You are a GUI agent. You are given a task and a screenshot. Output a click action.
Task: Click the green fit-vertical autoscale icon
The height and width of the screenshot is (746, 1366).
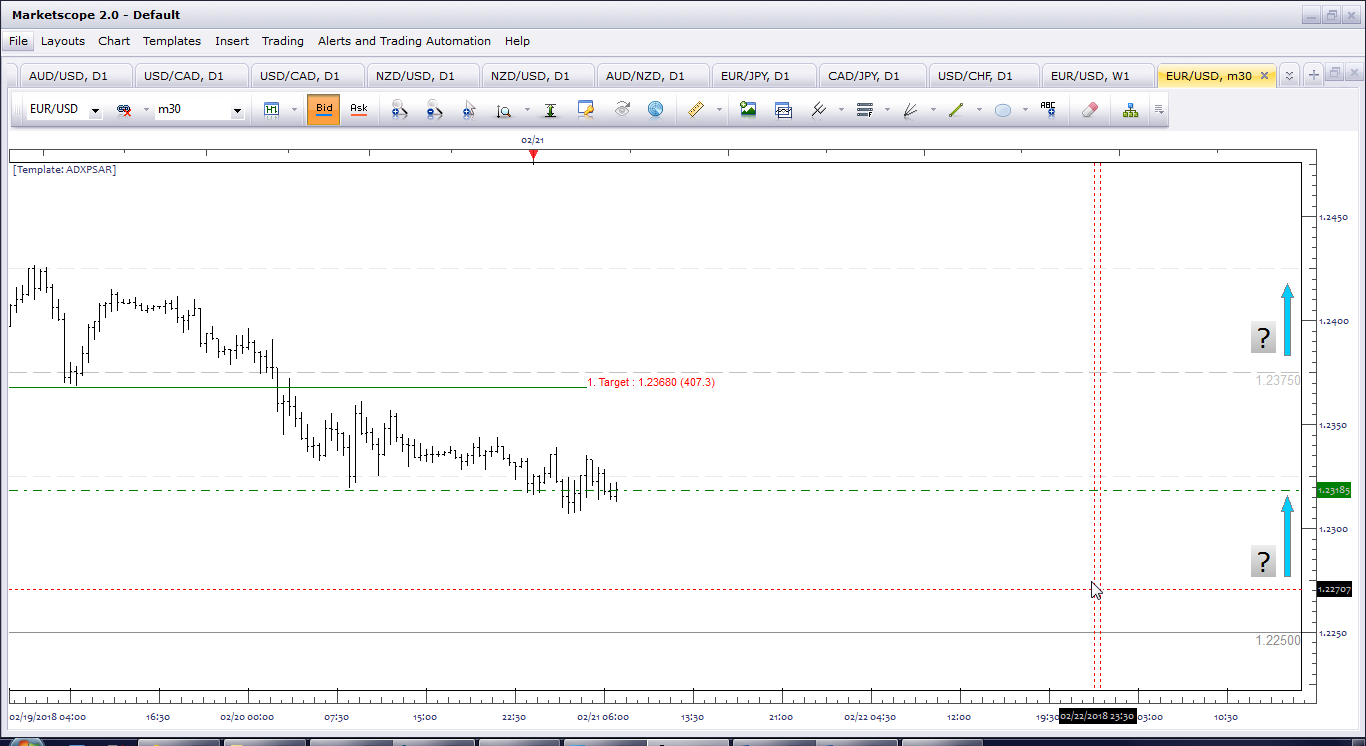(x=550, y=110)
